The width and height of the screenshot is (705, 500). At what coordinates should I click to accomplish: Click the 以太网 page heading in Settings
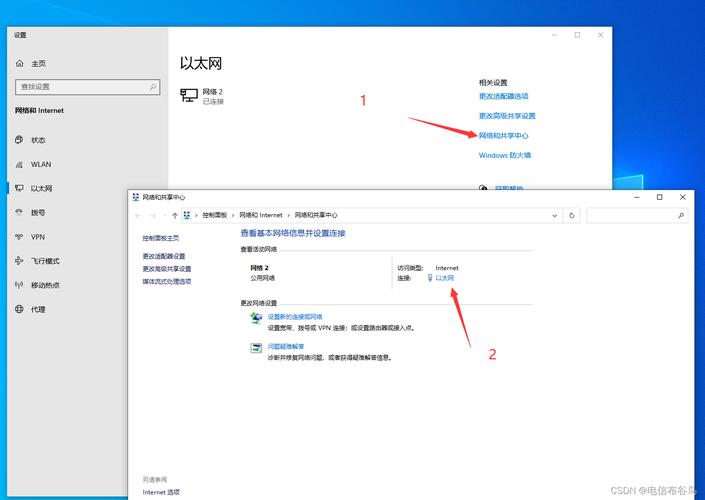(201, 63)
